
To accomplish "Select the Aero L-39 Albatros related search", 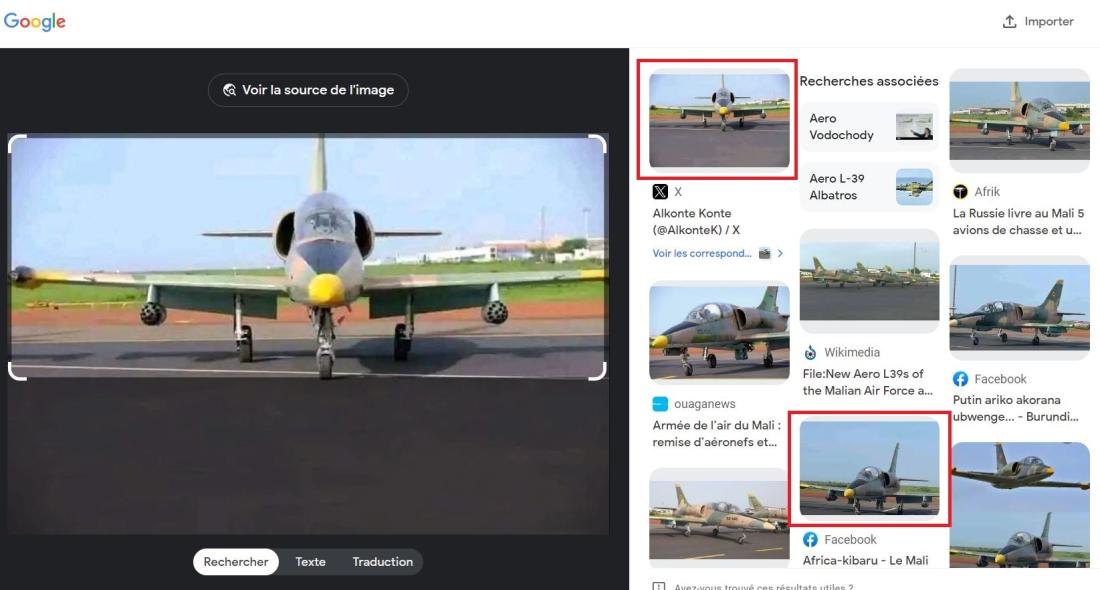I will tap(869, 187).
